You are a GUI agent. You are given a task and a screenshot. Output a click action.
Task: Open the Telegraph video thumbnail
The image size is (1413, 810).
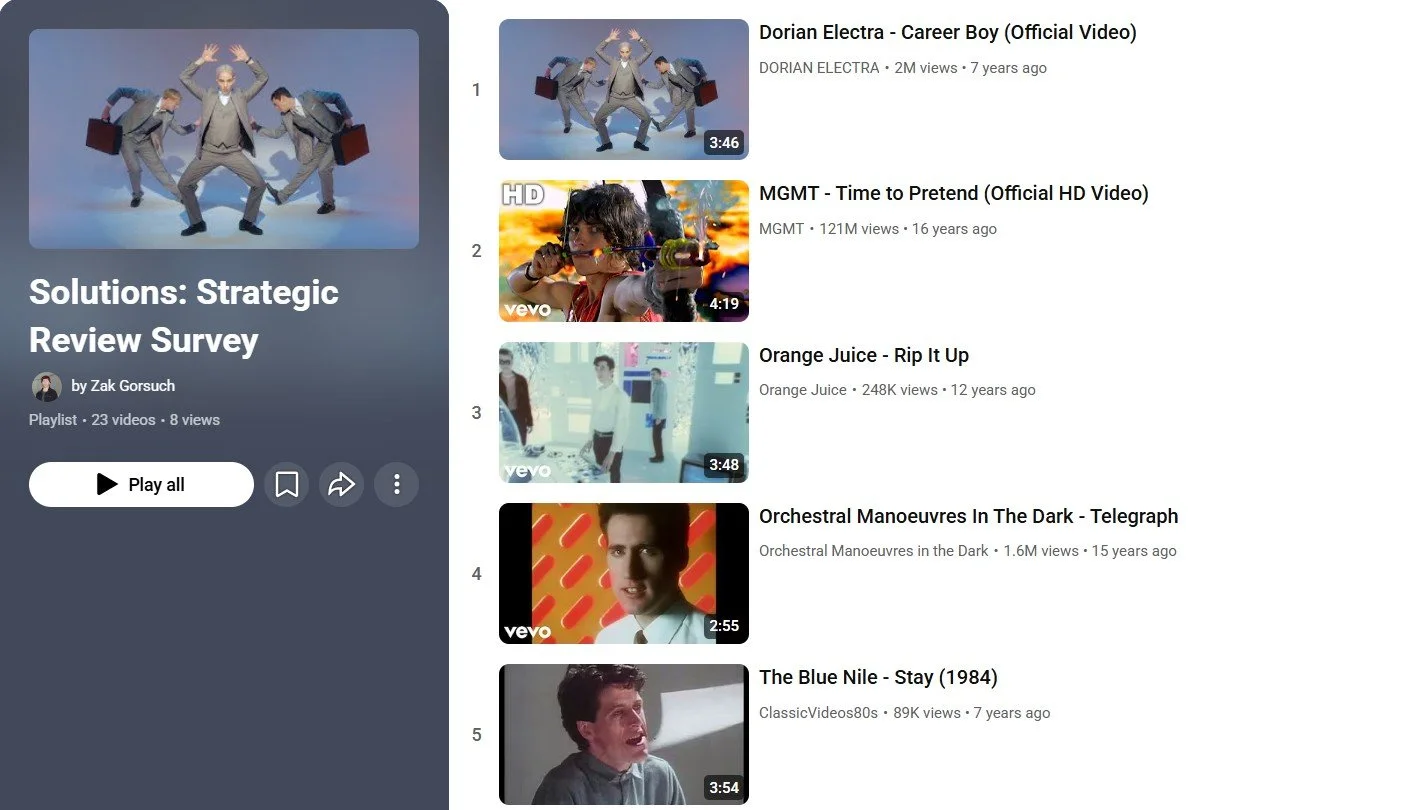coord(624,573)
